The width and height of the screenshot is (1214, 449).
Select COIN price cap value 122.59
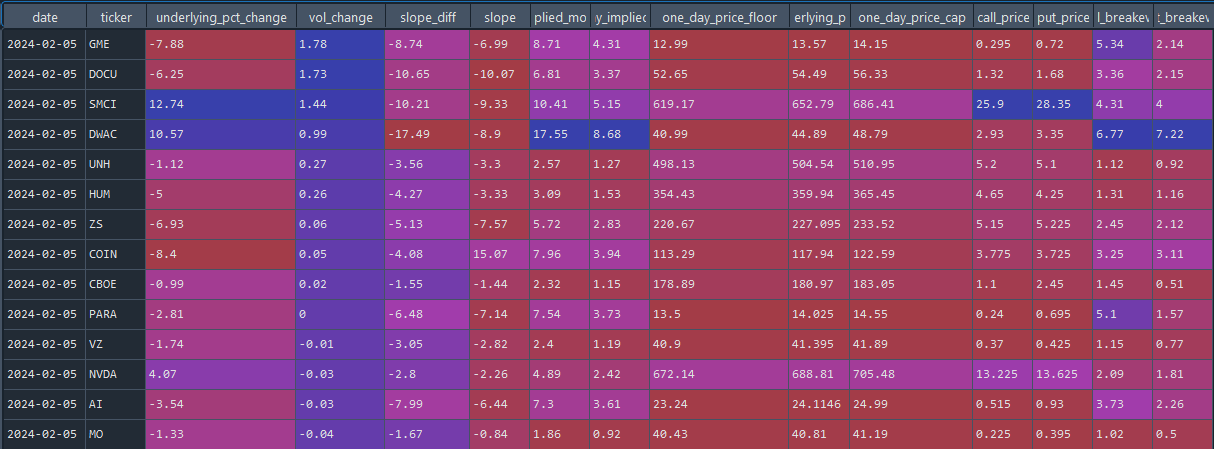(x=911, y=255)
